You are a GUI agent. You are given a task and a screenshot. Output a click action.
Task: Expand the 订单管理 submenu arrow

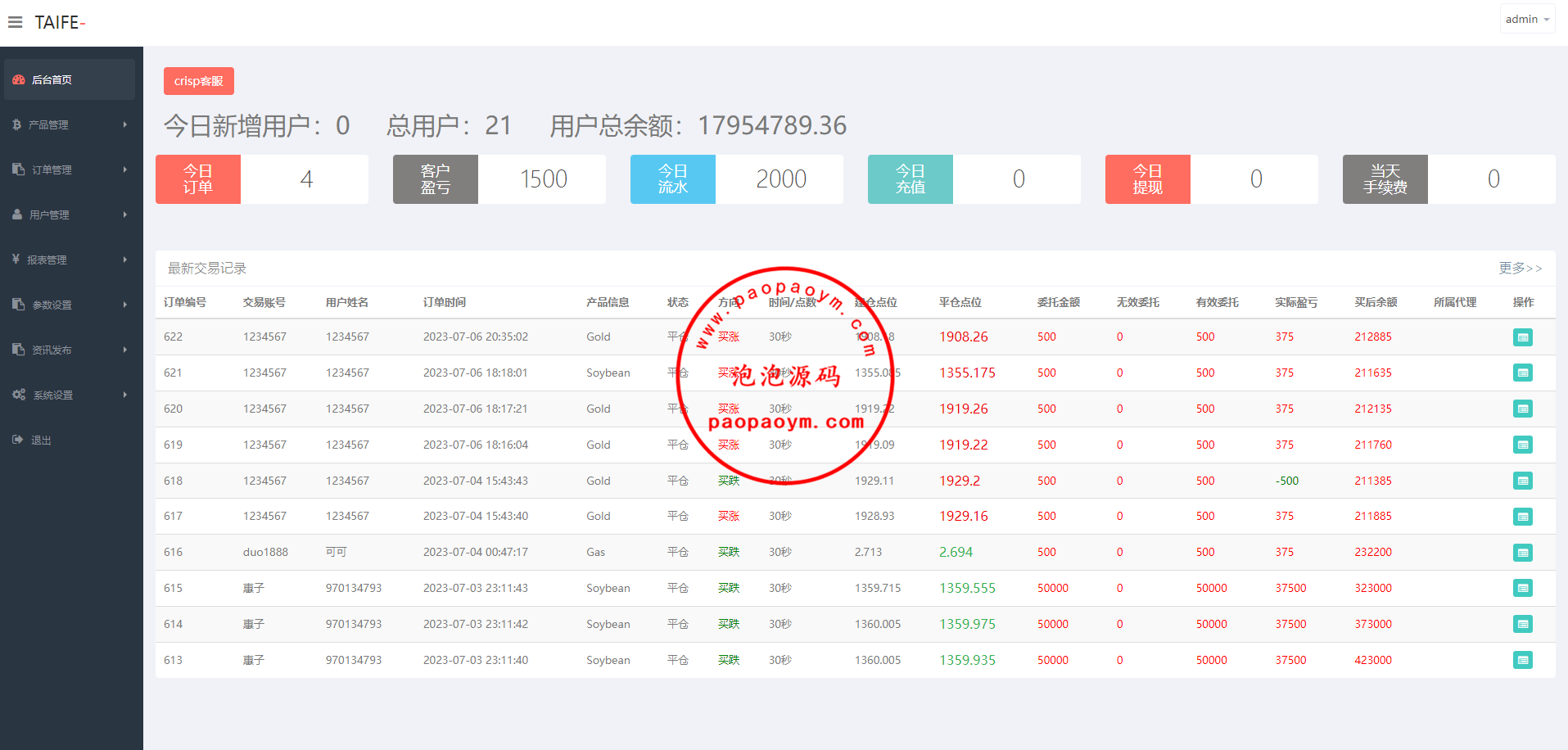tap(125, 169)
